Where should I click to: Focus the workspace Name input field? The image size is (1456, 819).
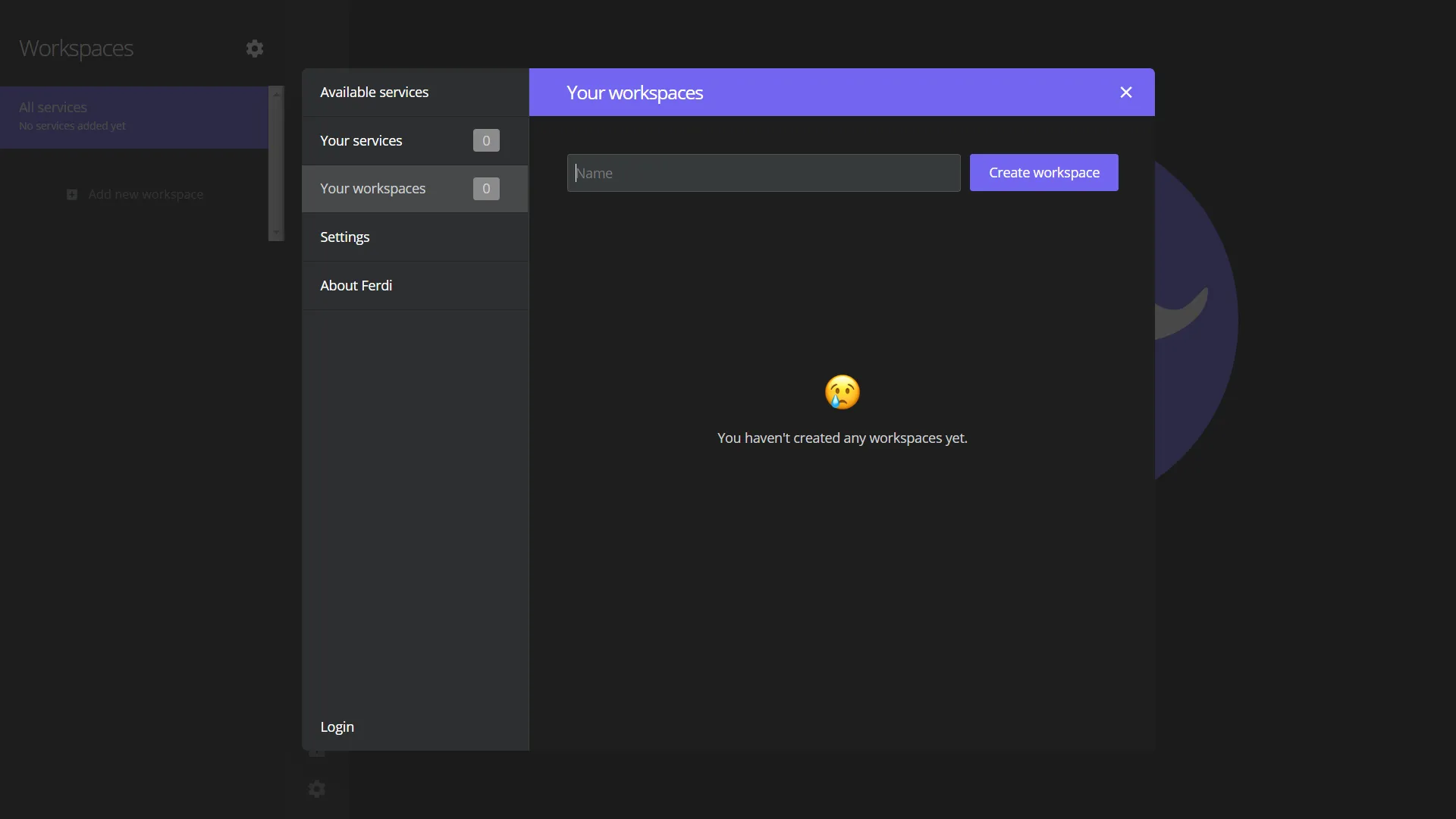tap(763, 173)
